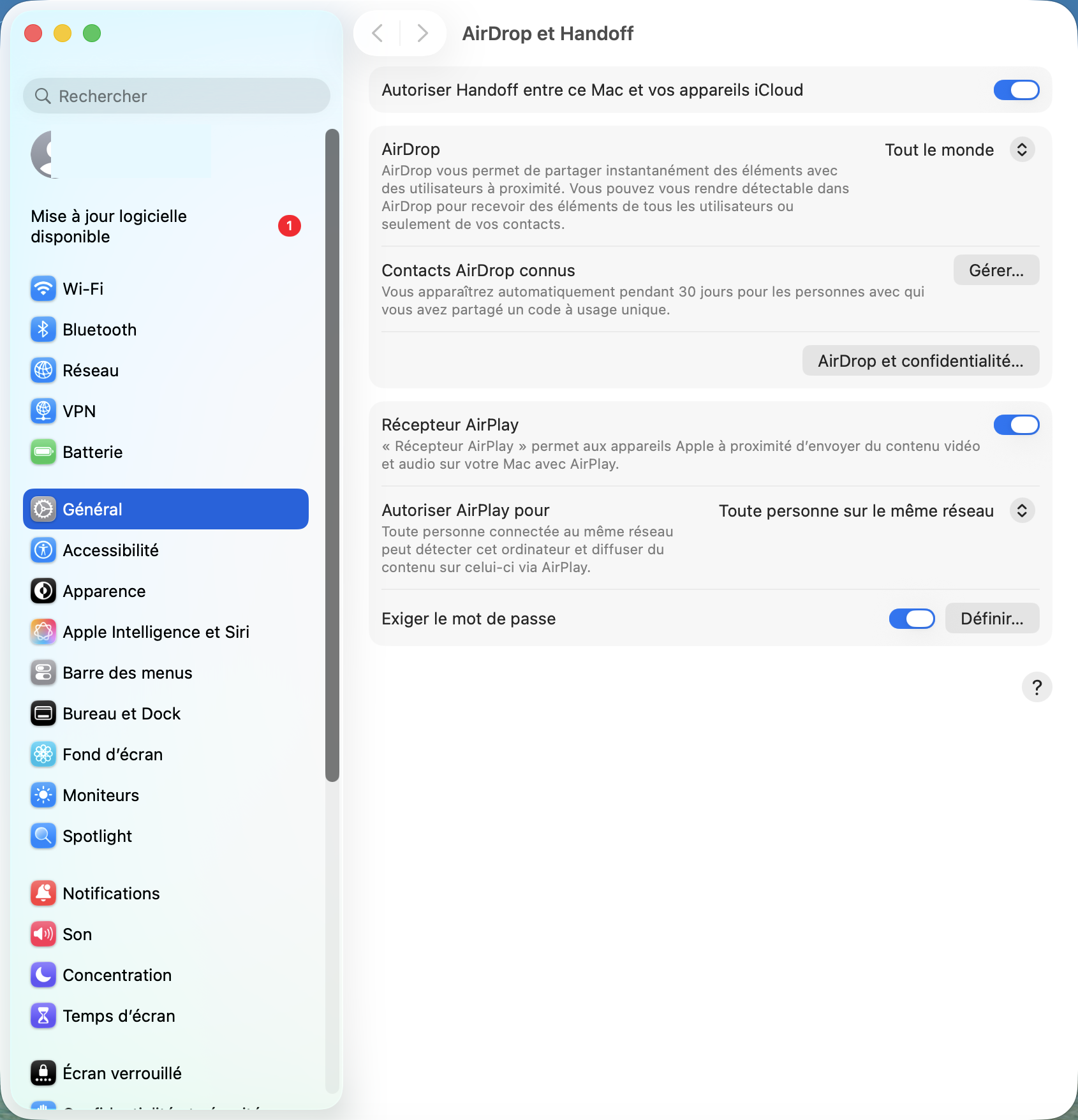Open AirDrop et confidentialité... dialog
The height and width of the screenshot is (1120, 1078).
click(920, 361)
